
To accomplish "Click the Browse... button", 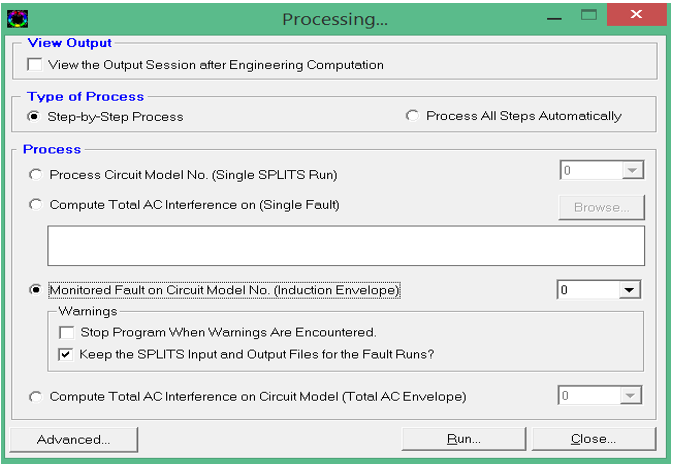I will (601, 208).
